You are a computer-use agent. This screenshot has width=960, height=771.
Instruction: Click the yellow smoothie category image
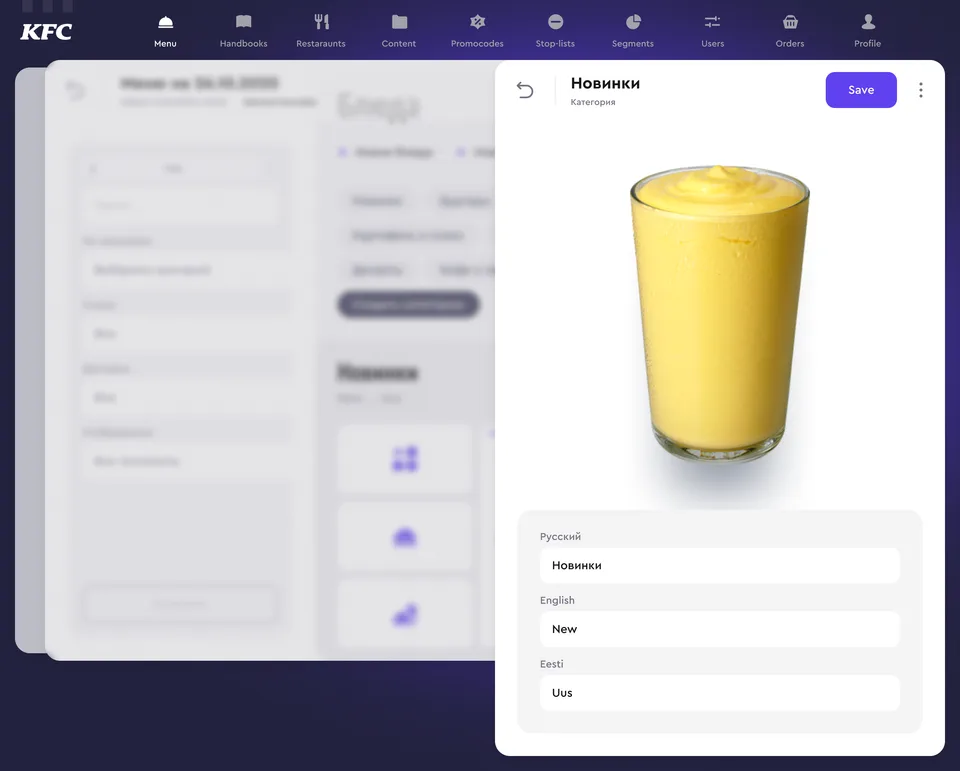coord(719,315)
